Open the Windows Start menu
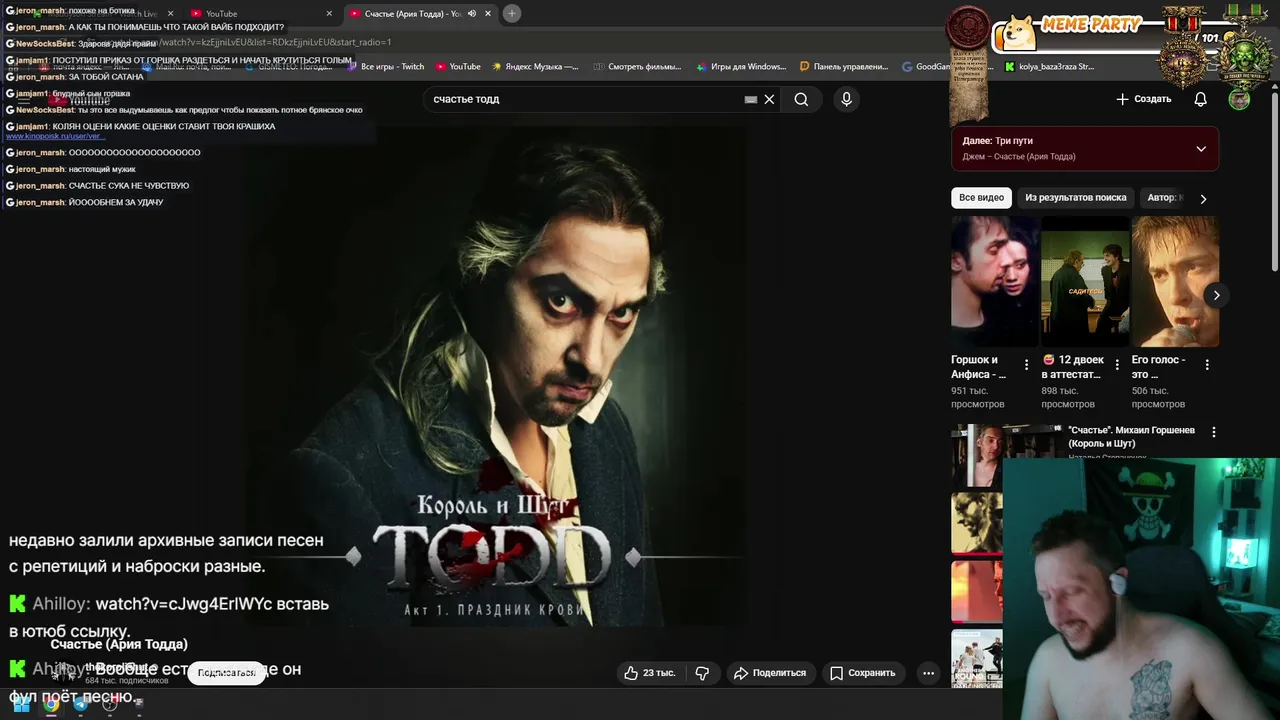The width and height of the screenshot is (1280, 720). (x=21, y=704)
